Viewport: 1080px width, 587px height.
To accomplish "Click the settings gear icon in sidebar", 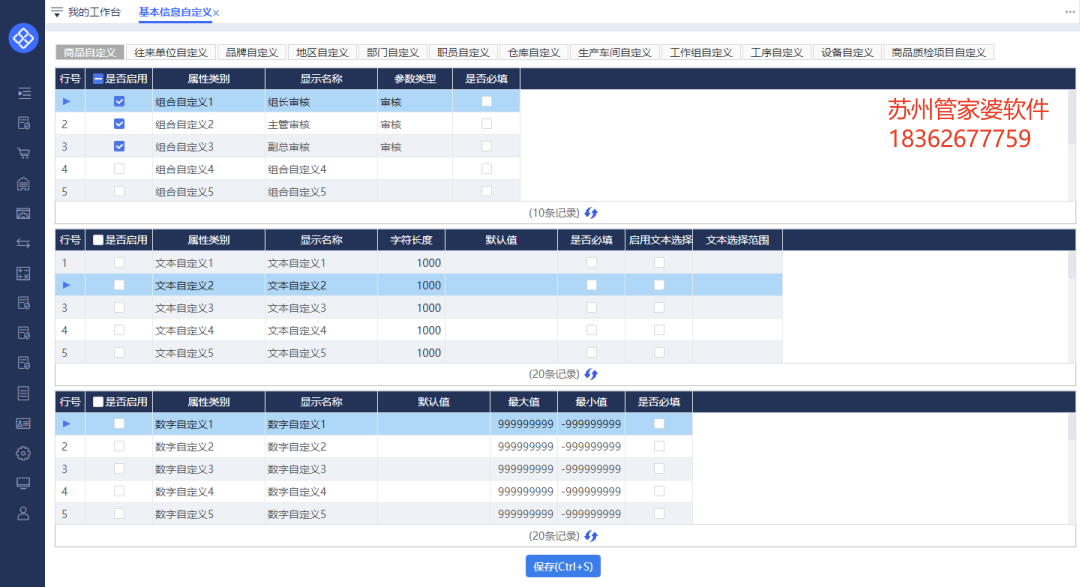I will pyautogui.click(x=22, y=453).
